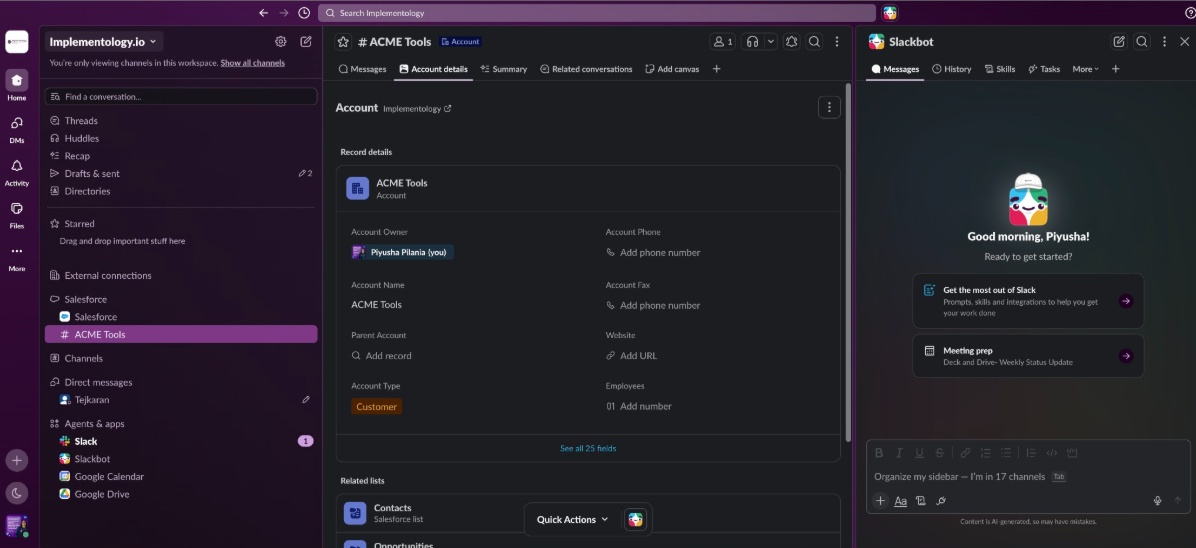Insert a link in Slackbot composer
The image size is (1196, 548).
(x=965, y=453)
